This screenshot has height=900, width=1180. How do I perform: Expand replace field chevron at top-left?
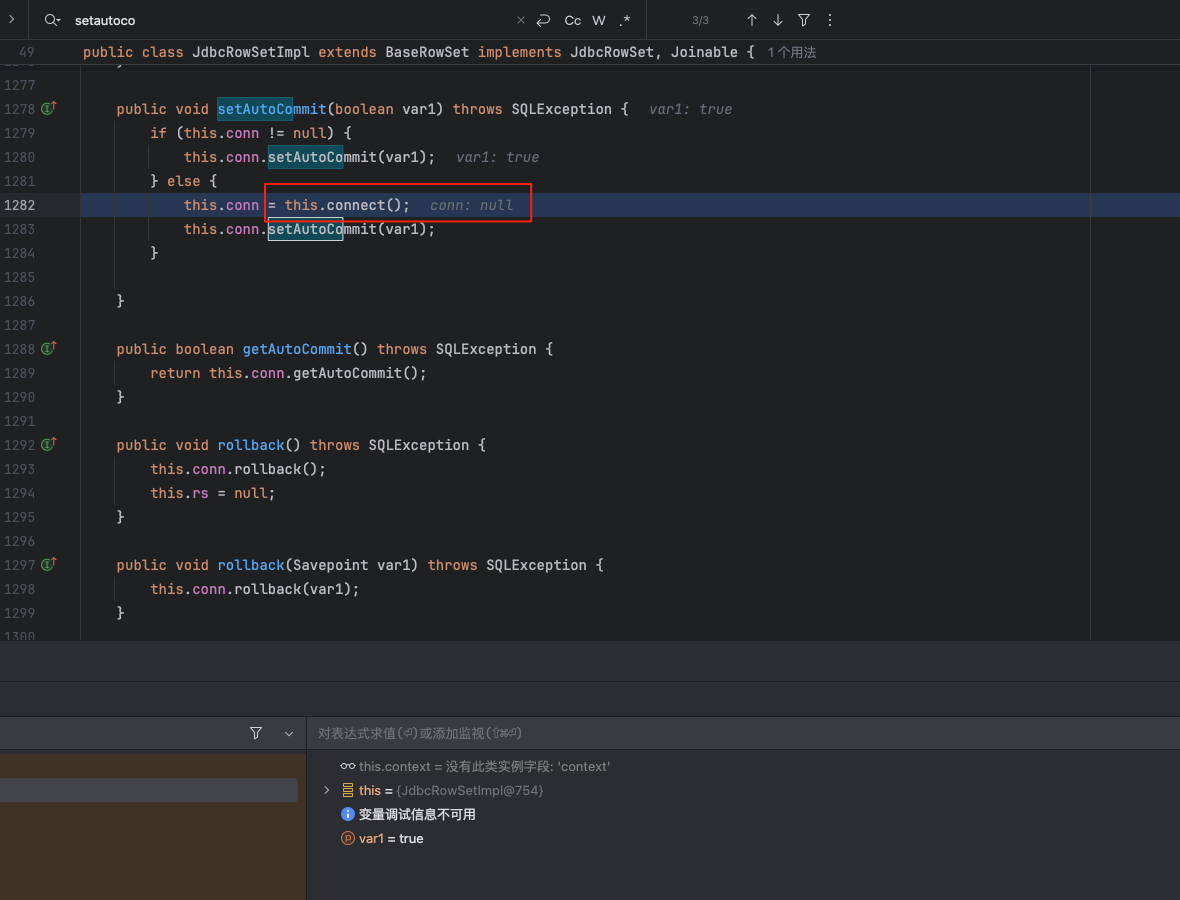point(11,19)
